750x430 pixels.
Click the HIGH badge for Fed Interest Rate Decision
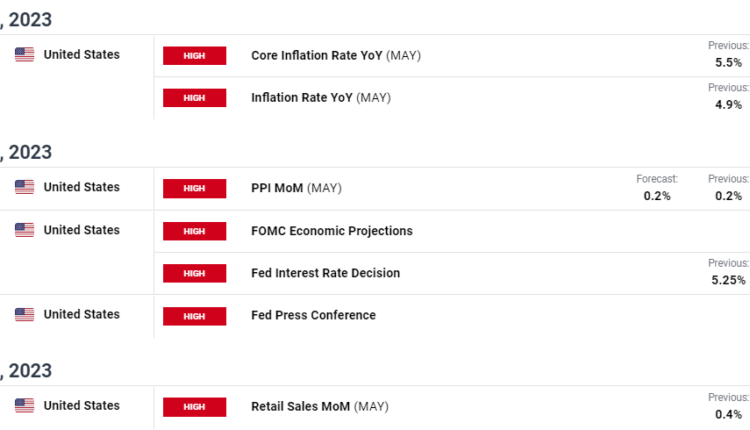tap(195, 273)
